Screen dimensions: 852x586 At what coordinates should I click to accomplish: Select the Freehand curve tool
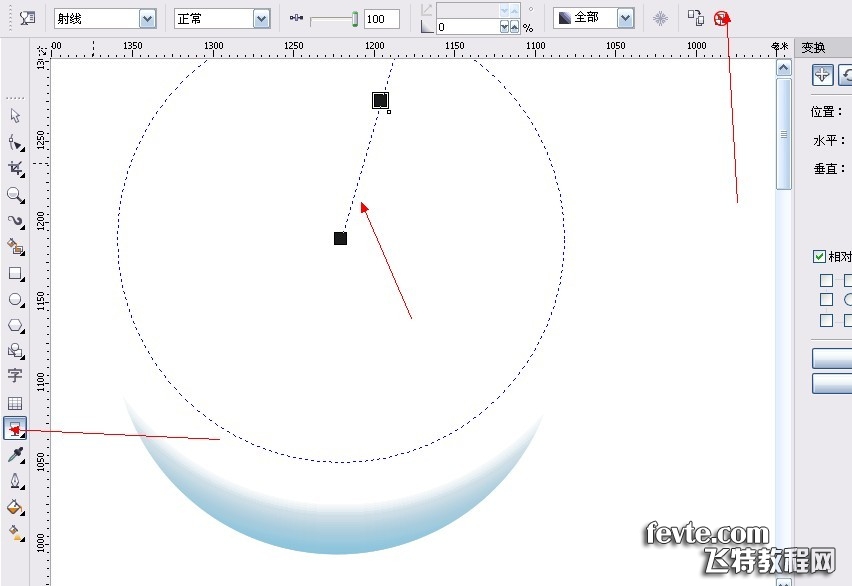click(x=15, y=221)
